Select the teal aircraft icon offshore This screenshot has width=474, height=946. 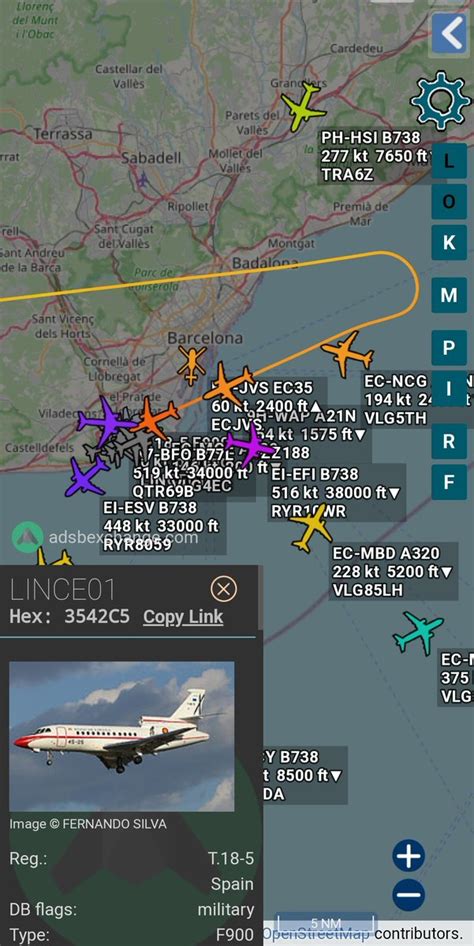pos(419,632)
